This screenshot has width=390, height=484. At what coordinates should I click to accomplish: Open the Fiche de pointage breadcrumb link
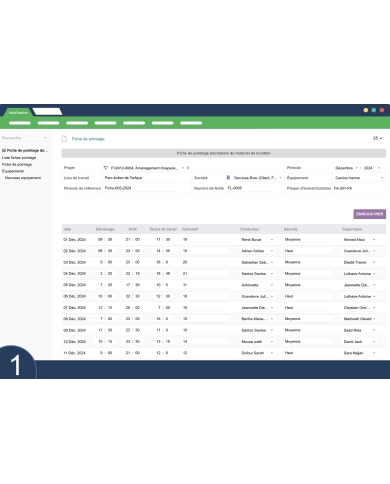(88, 139)
